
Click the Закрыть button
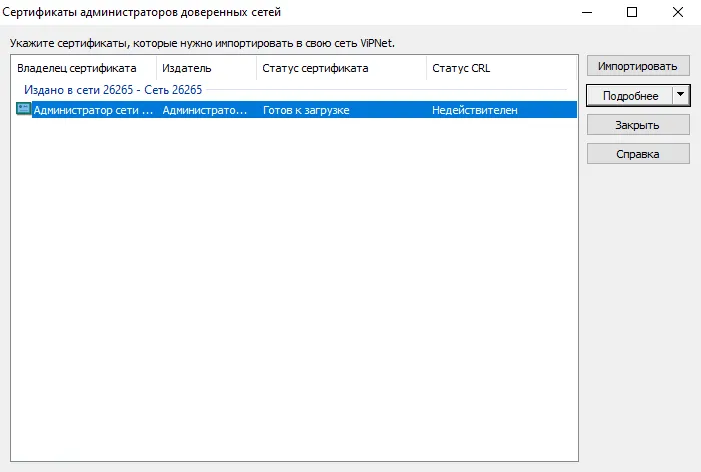(x=638, y=125)
